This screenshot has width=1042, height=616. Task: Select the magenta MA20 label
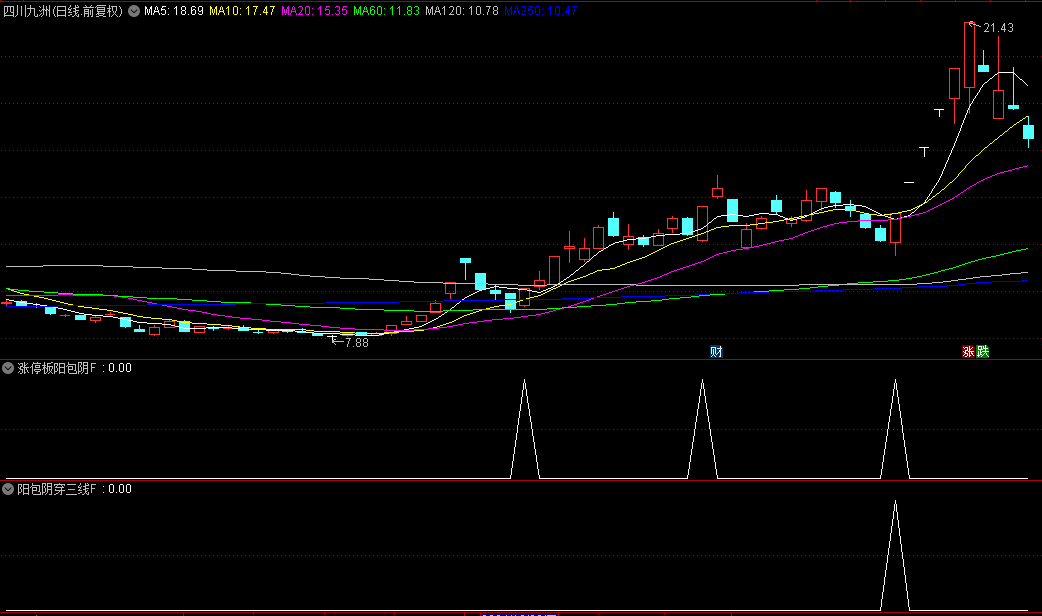click(314, 11)
